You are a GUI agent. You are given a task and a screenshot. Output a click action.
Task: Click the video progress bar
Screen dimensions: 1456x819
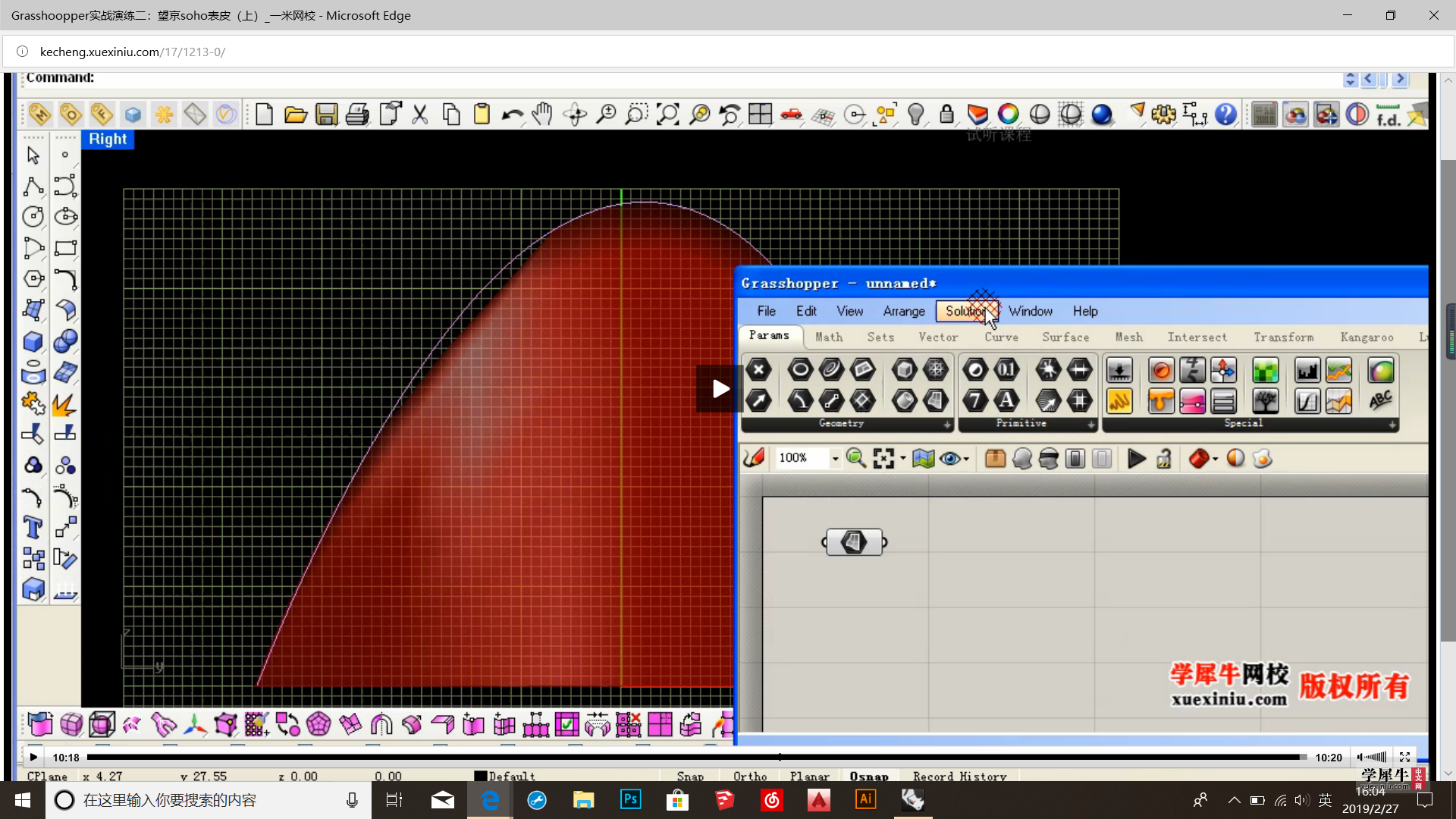click(696, 757)
